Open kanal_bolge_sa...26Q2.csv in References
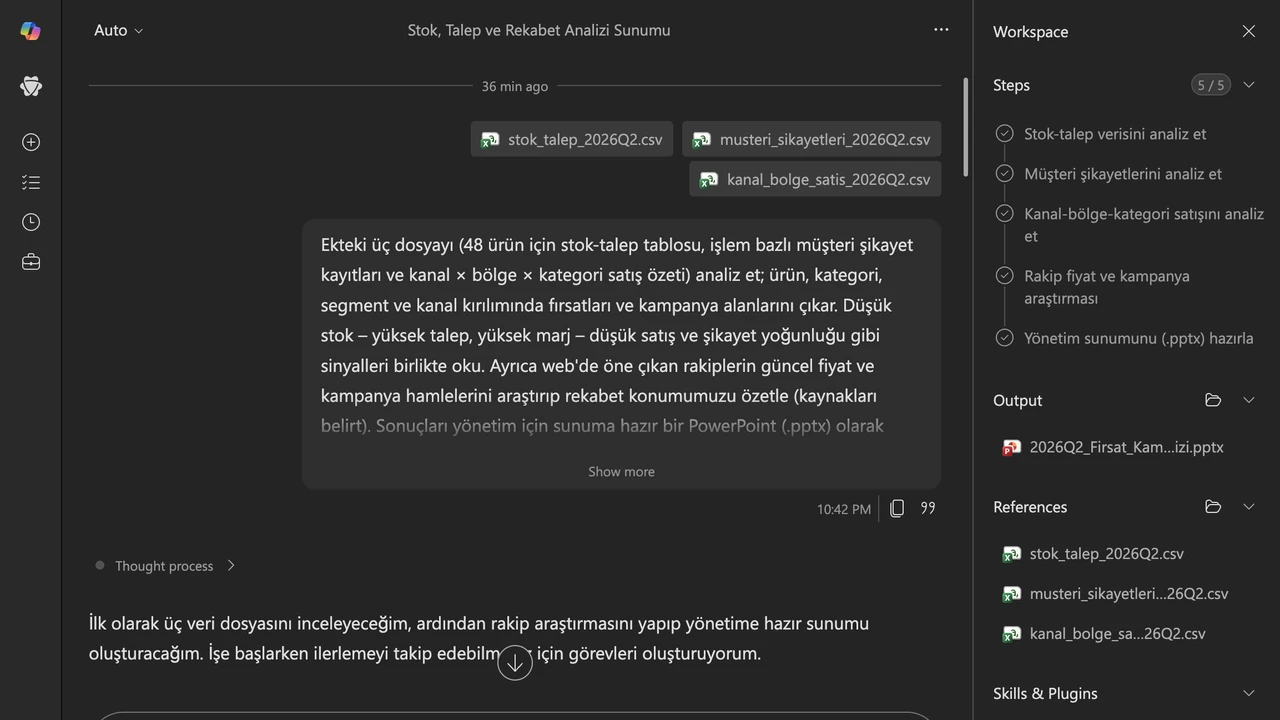 (1117, 633)
